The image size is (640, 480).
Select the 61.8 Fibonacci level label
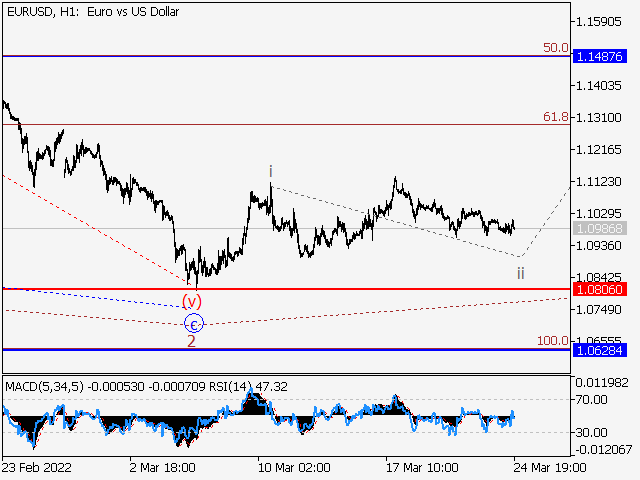pyautogui.click(x=556, y=117)
